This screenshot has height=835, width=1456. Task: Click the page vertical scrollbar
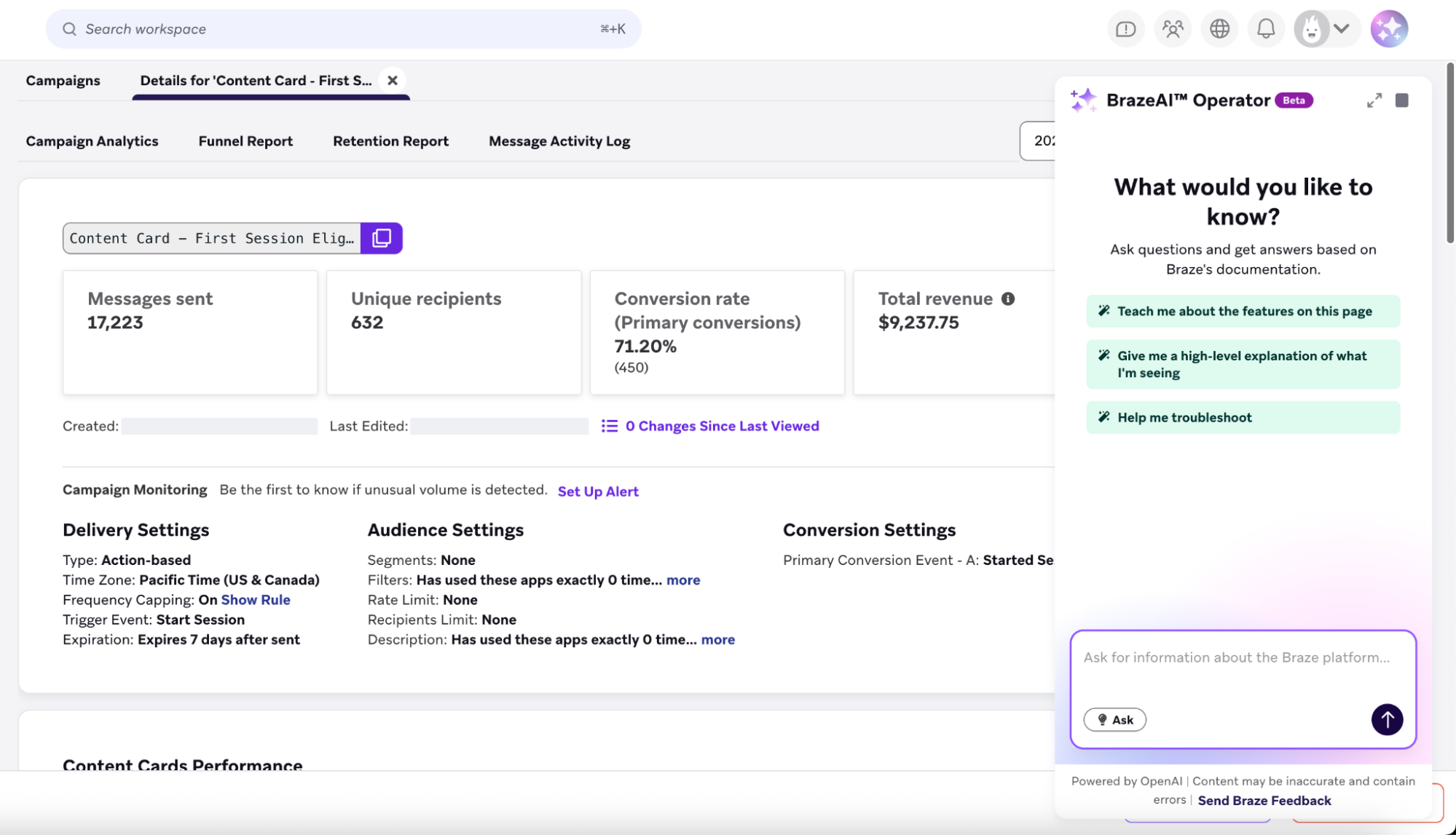(x=1449, y=153)
